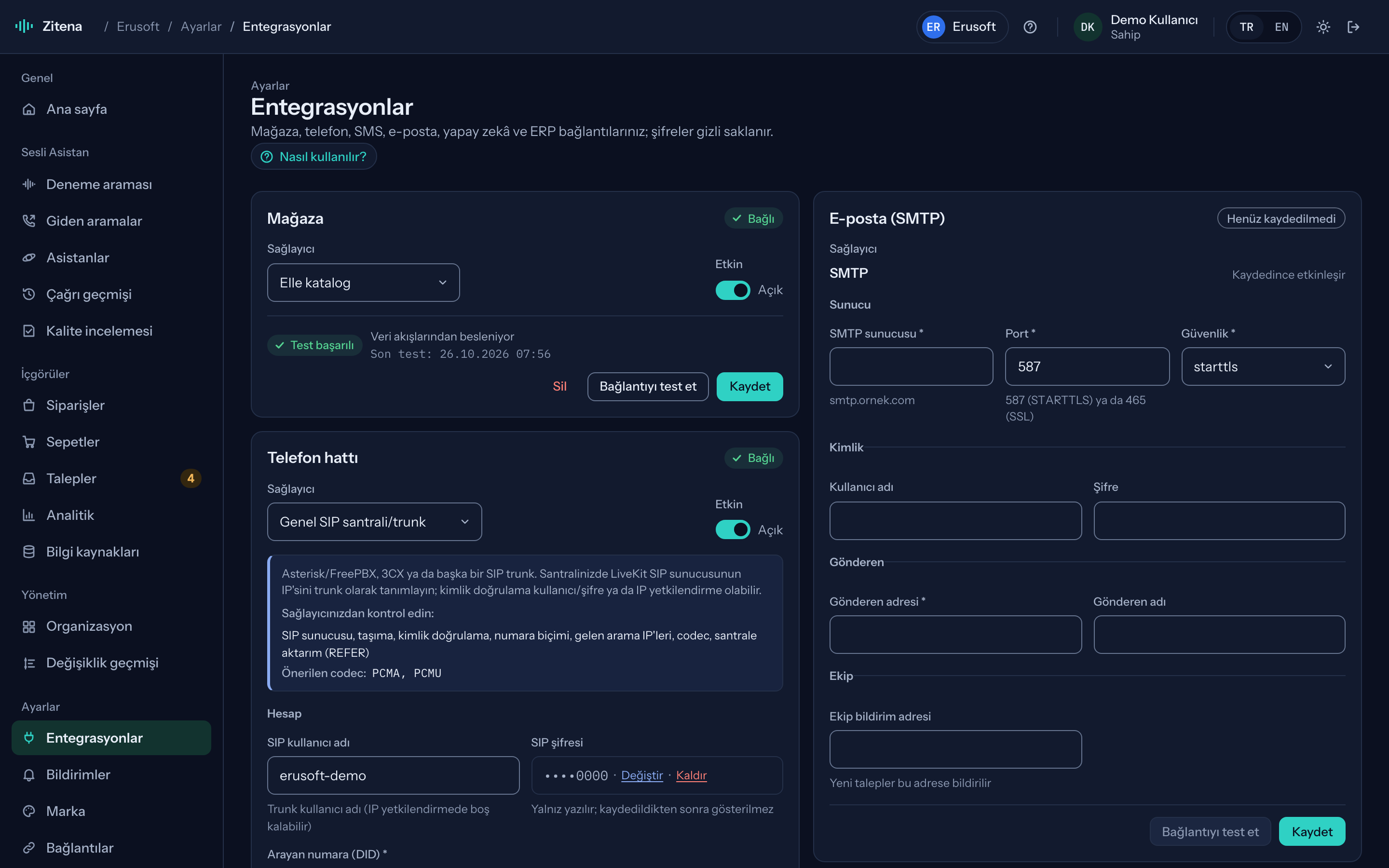Expand the Genel SIP santrali/trunk dropdown
1389x868 pixels.
click(x=374, y=522)
